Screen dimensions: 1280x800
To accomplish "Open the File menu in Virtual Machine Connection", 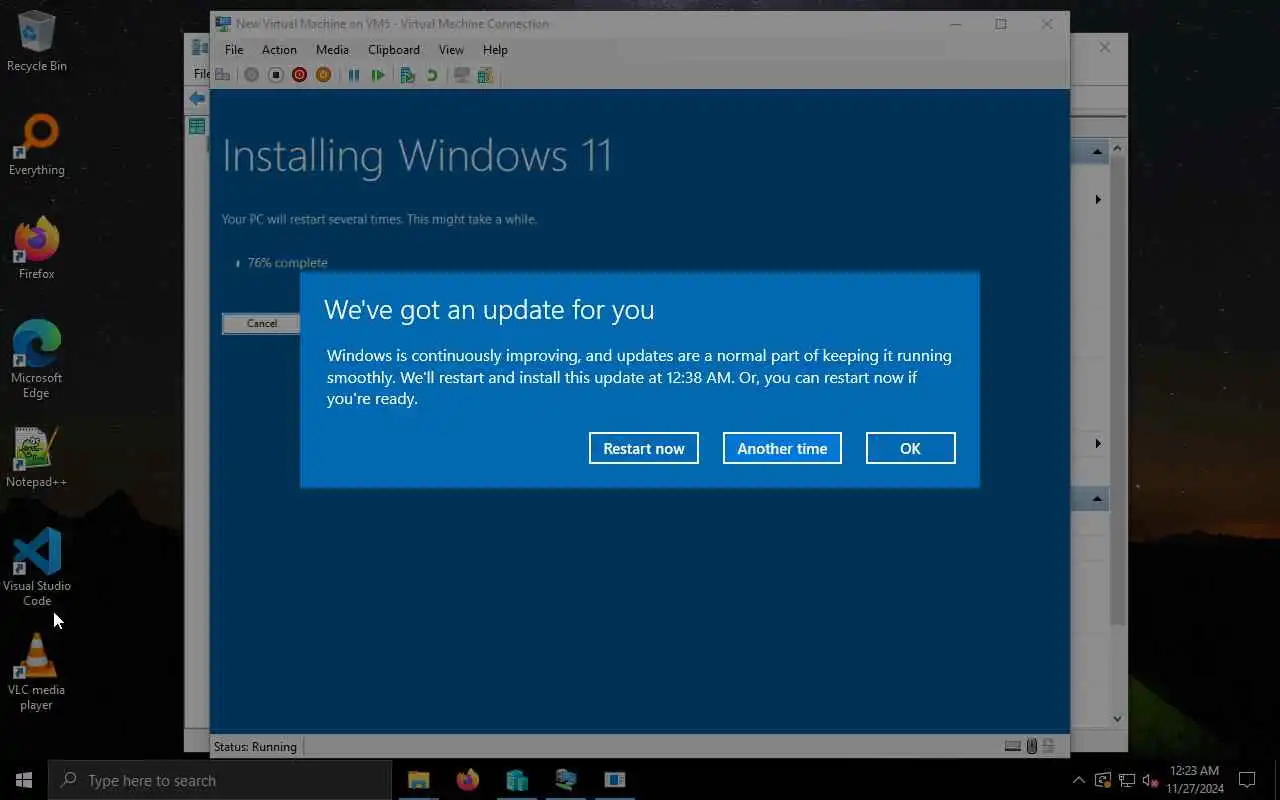I will point(234,49).
